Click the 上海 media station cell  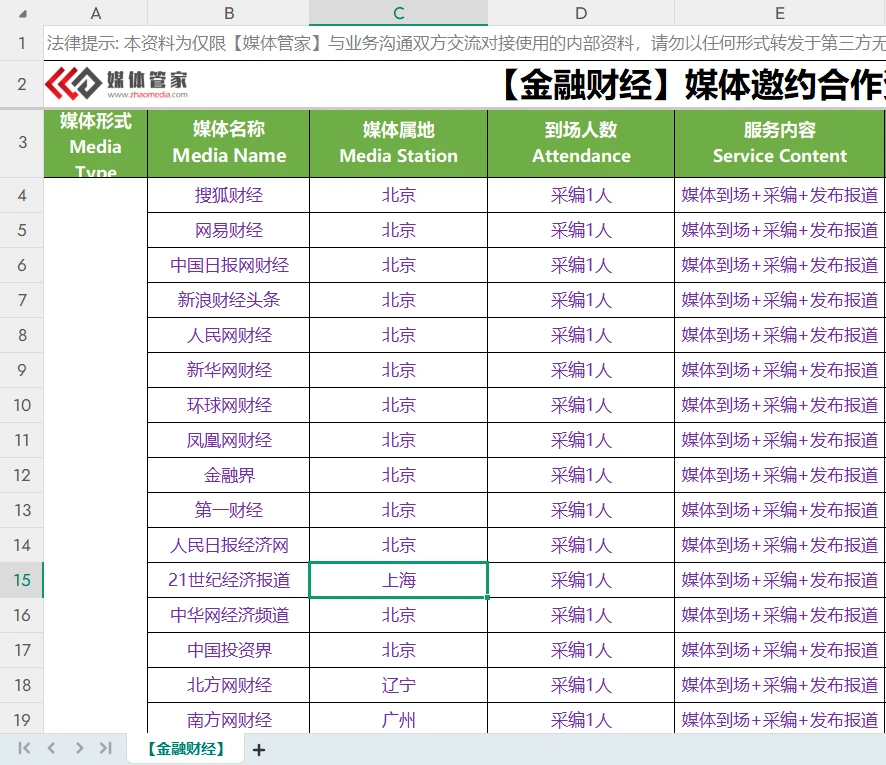coord(398,580)
